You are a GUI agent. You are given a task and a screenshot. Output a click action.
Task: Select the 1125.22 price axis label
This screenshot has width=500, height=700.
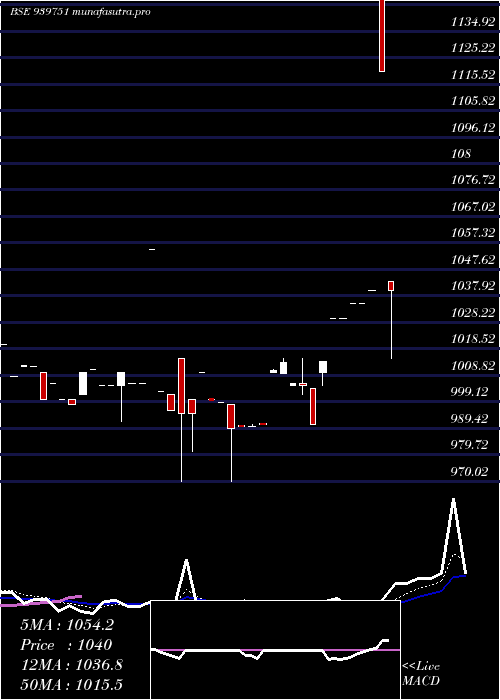point(473,48)
